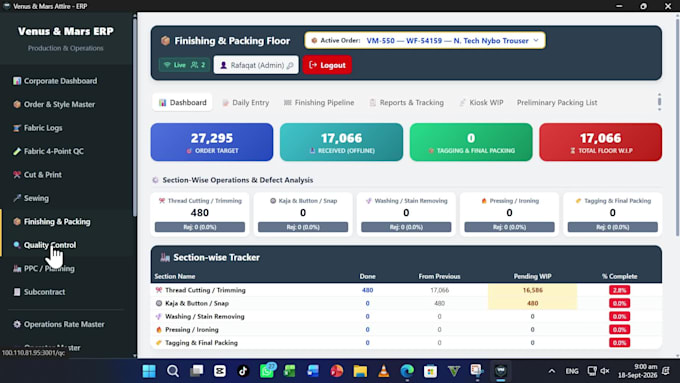Click the Received (Offline) 17,066 card
The width and height of the screenshot is (680, 383).
coord(341,142)
